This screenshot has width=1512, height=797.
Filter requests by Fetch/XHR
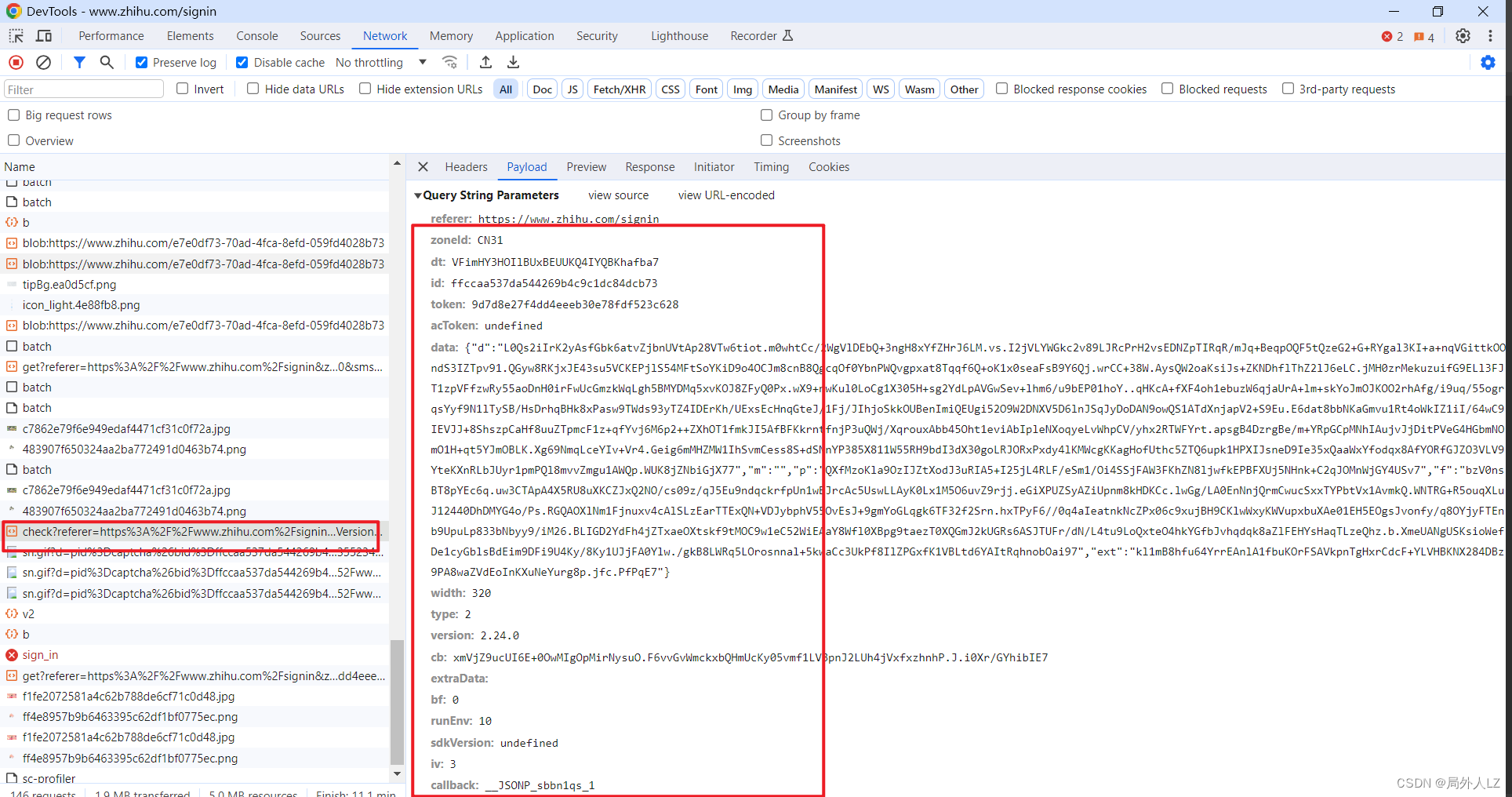pyautogui.click(x=620, y=89)
